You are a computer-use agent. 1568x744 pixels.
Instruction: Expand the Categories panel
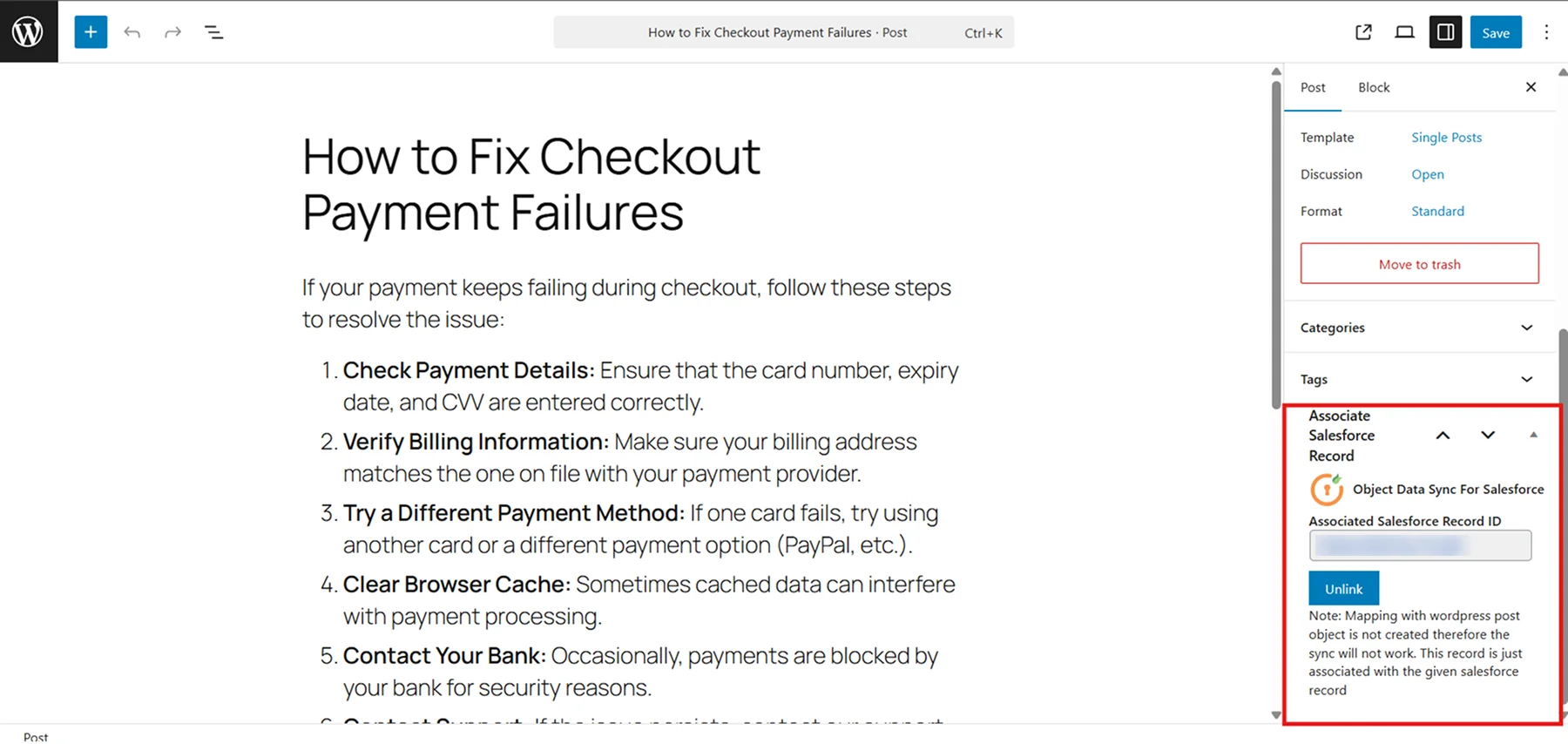pos(1526,328)
